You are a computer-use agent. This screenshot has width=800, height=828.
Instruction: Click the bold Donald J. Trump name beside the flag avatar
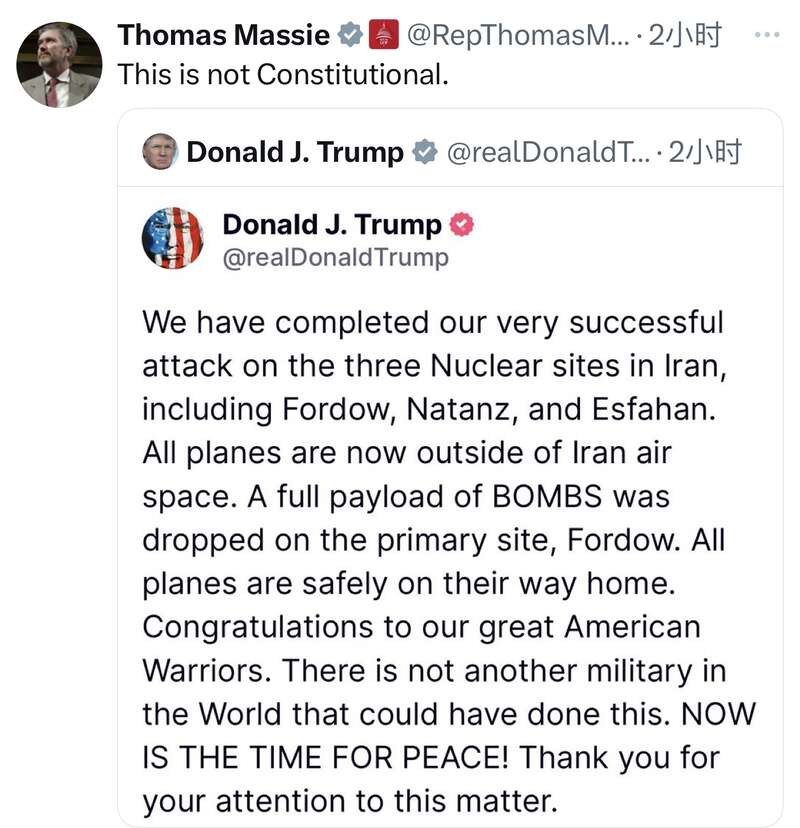tap(331, 225)
